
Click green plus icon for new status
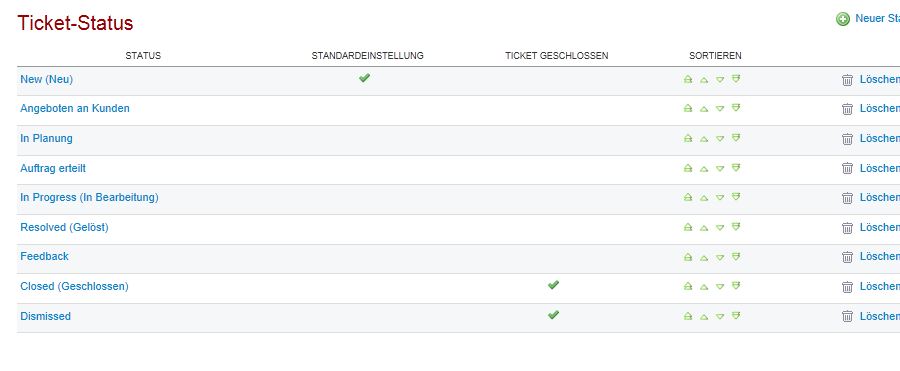click(x=843, y=19)
